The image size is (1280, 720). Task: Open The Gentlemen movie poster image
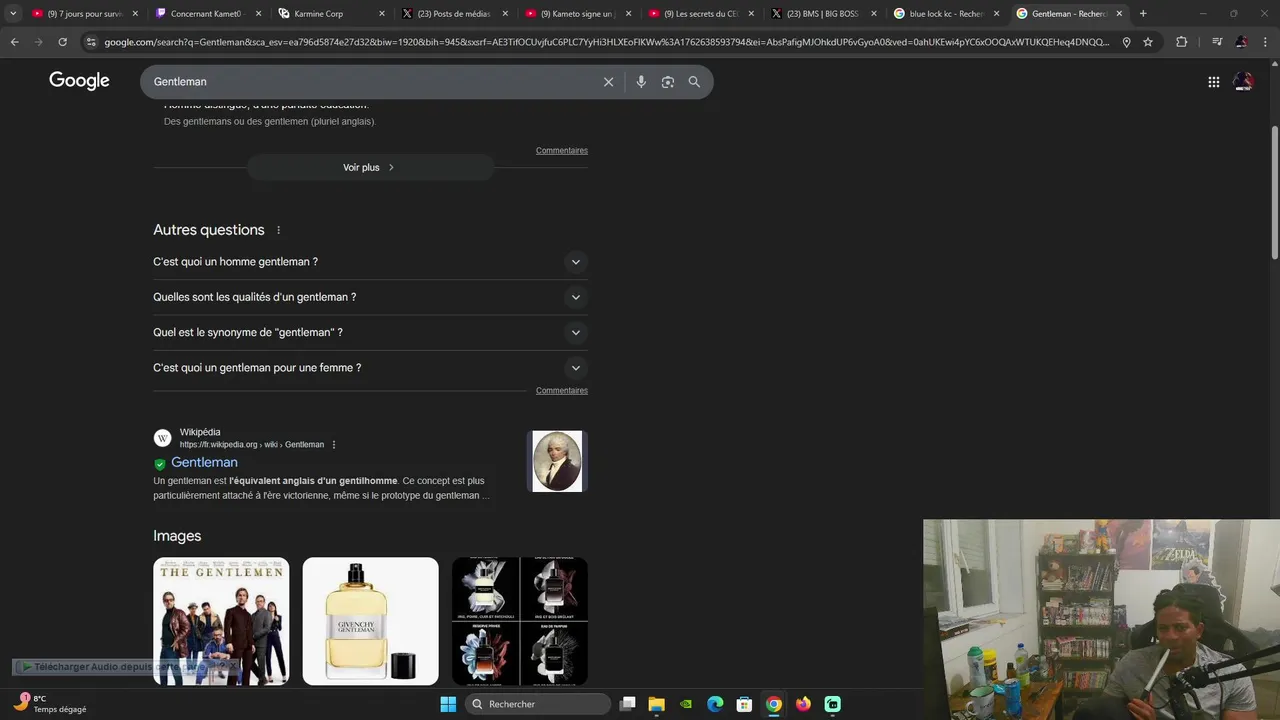point(221,621)
